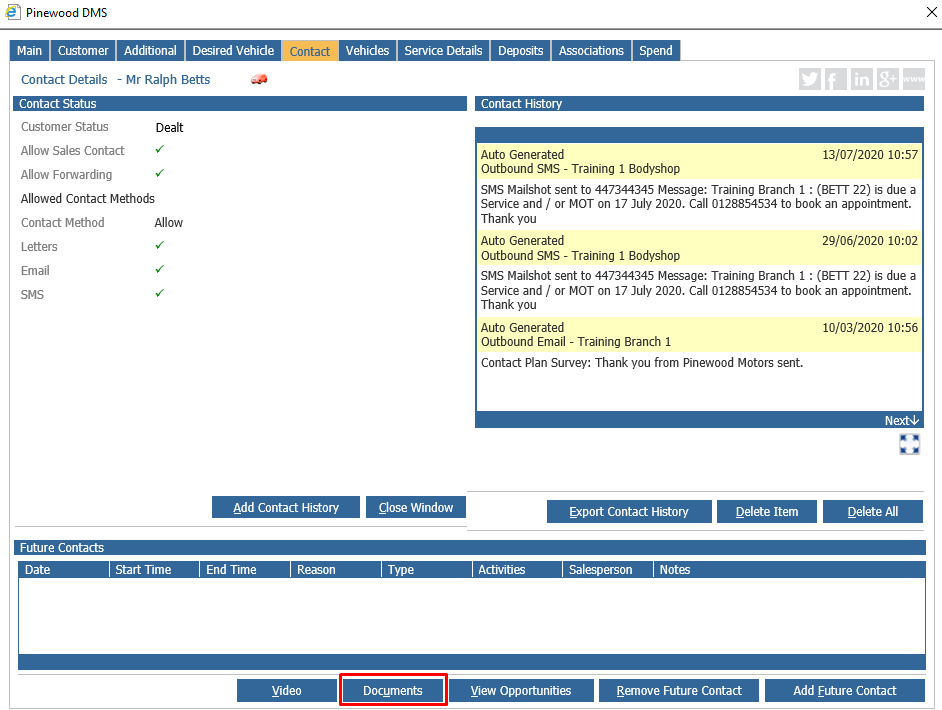Click the Google Plus icon
Image resolution: width=942 pixels, height=710 pixels.
pos(888,80)
